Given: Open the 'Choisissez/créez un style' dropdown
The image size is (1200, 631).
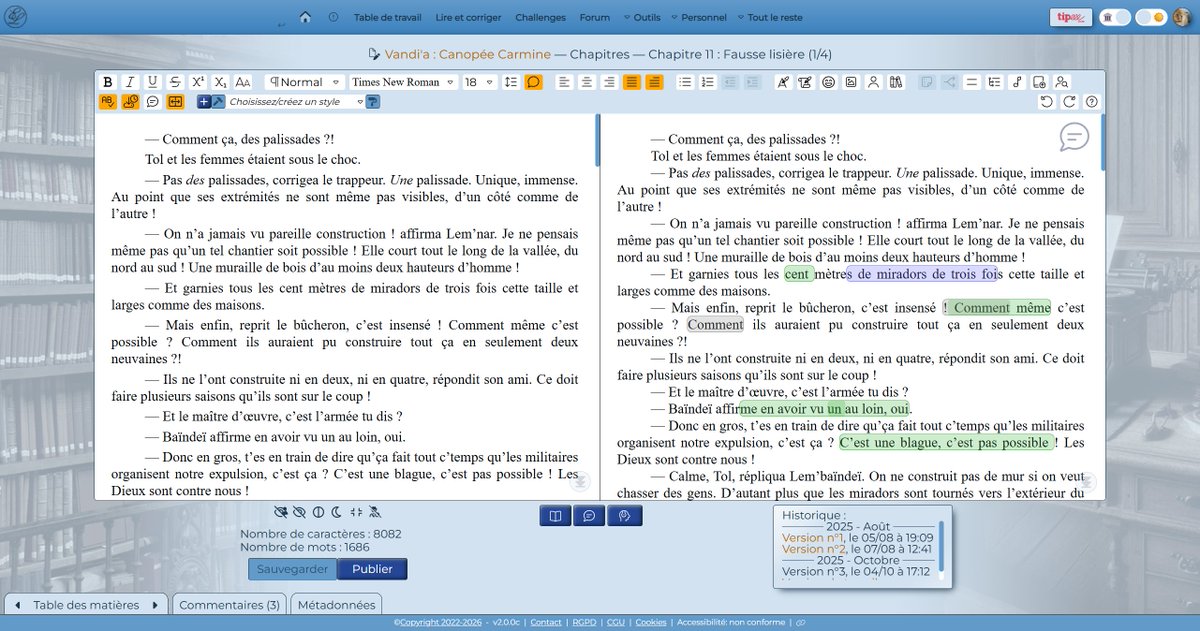Looking at the screenshot, I should (x=295, y=101).
